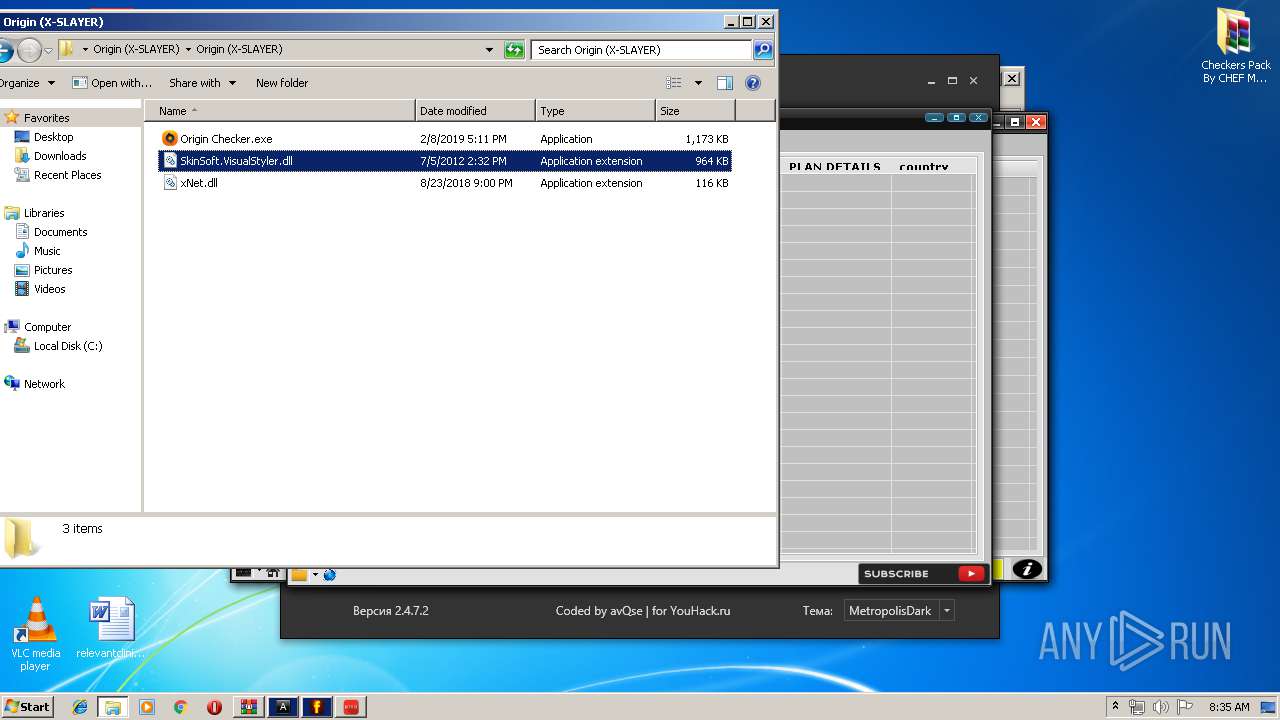
Task: Open Downloads in the navigation pane
Action: click(x=60, y=156)
